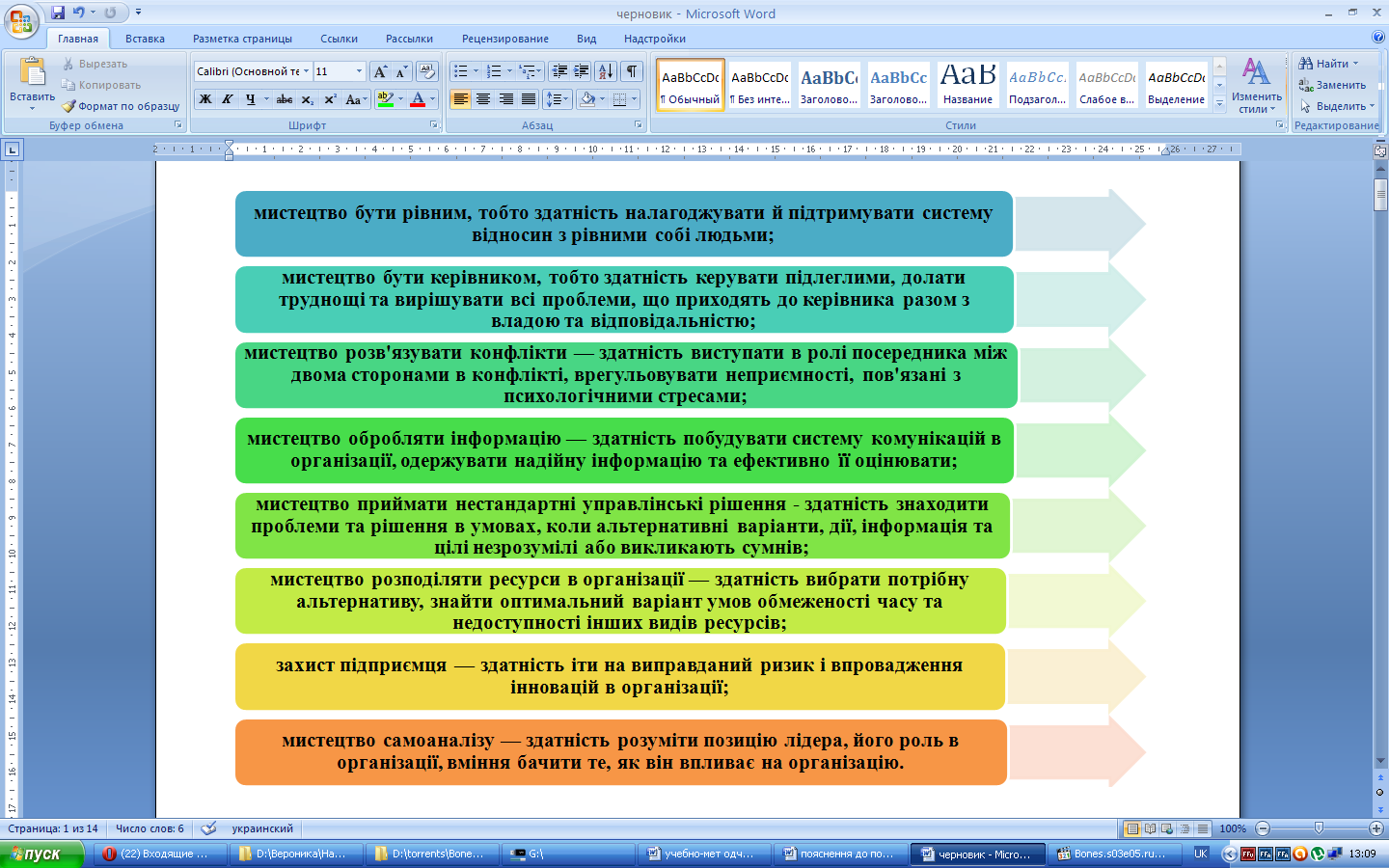Decrease the paragraph indent
1389x868 pixels.
[559, 71]
